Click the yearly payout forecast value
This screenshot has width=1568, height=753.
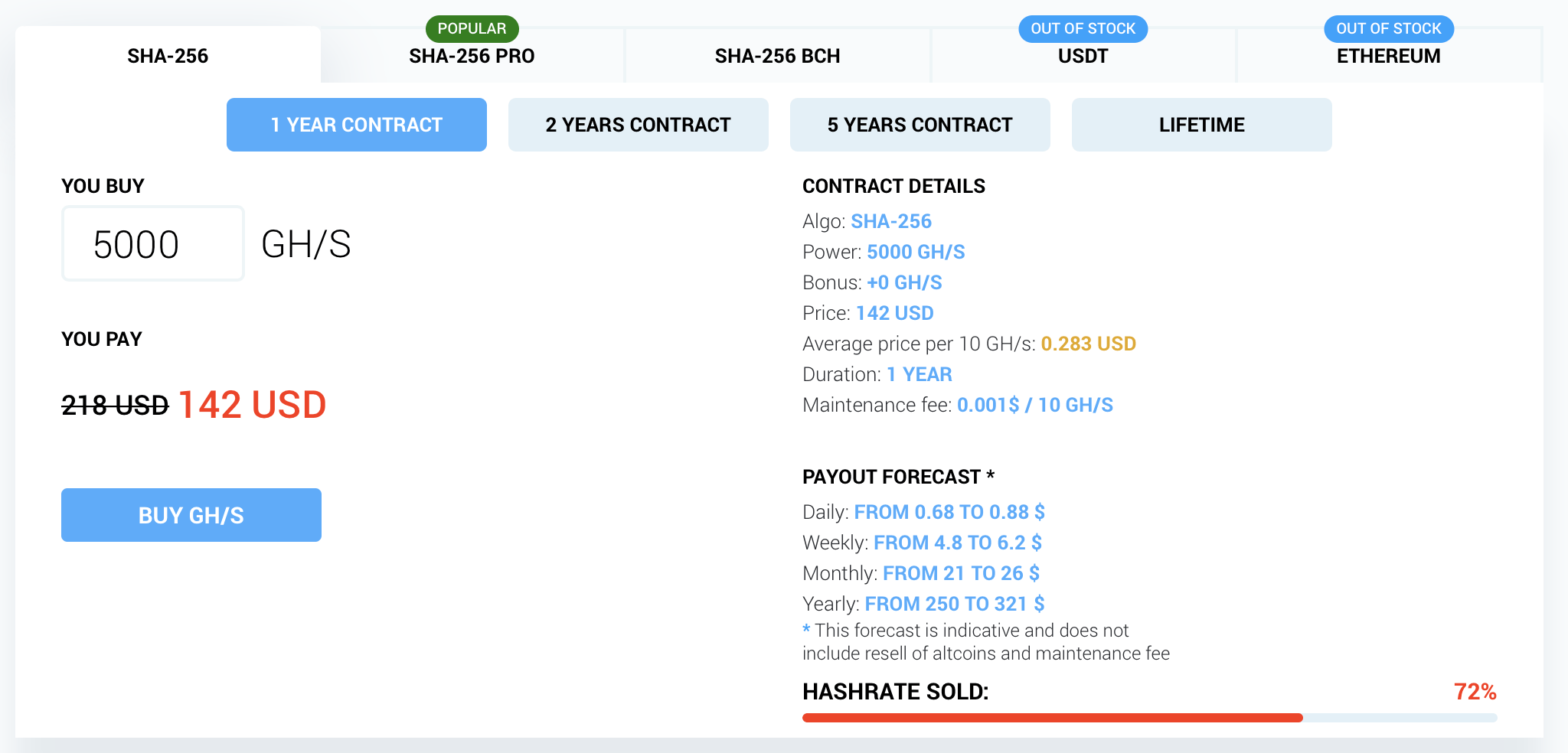(x=955, y=604)
